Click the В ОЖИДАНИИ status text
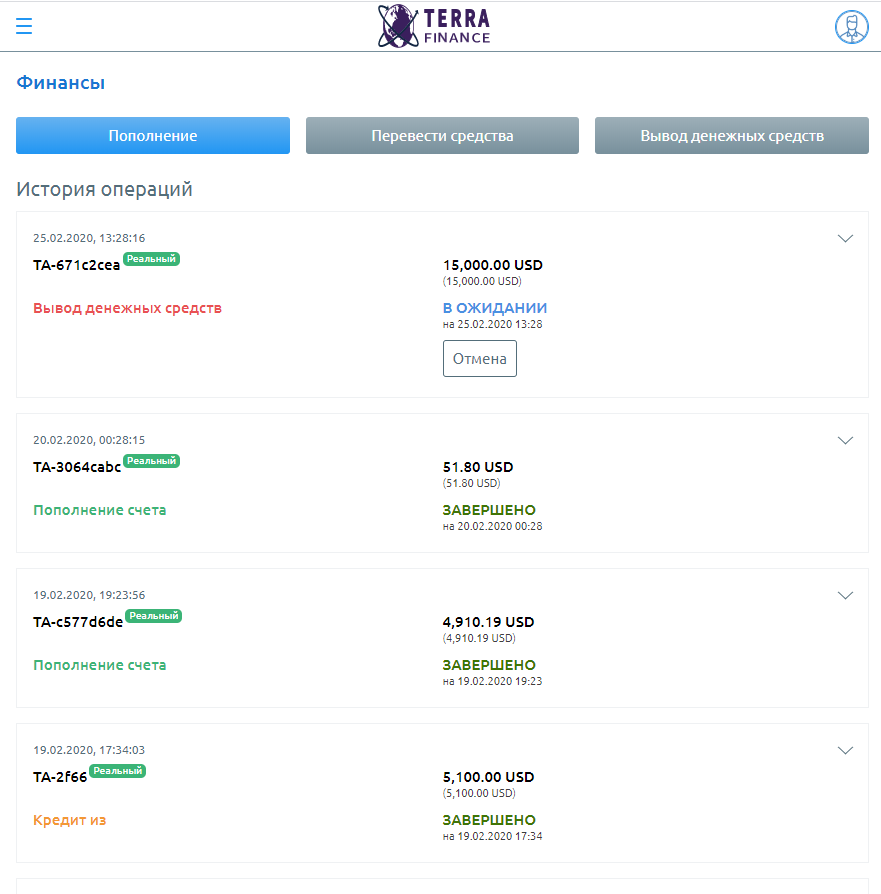 point(494,308)
